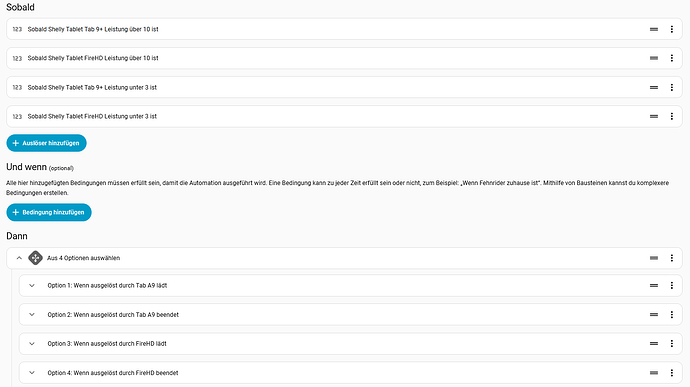690x387 pixels.
Task: Click drag handle of FireHD Leistung unter 3 trigger
Action: 654,116
